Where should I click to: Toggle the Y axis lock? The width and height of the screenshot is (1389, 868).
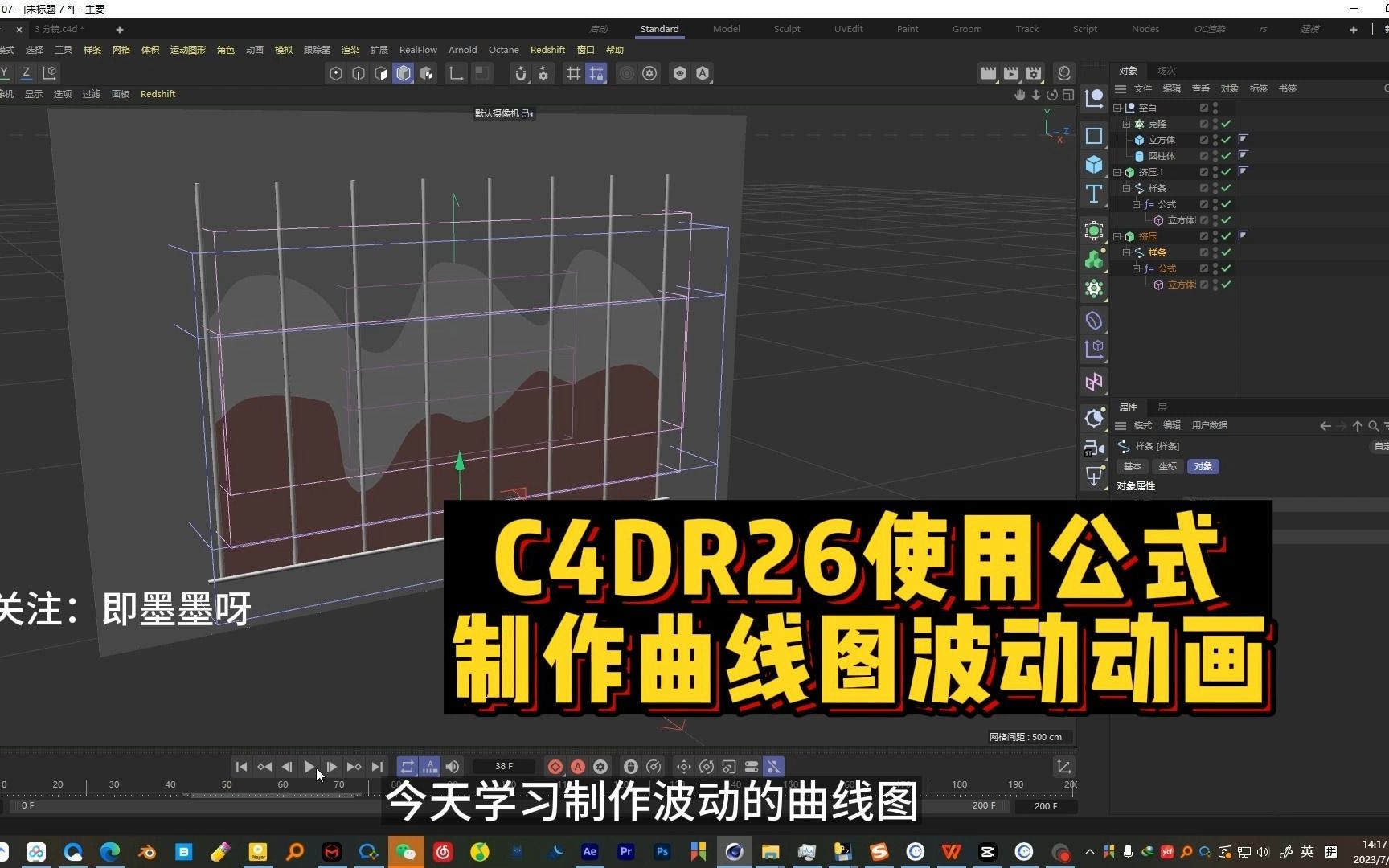pos(5,72)
